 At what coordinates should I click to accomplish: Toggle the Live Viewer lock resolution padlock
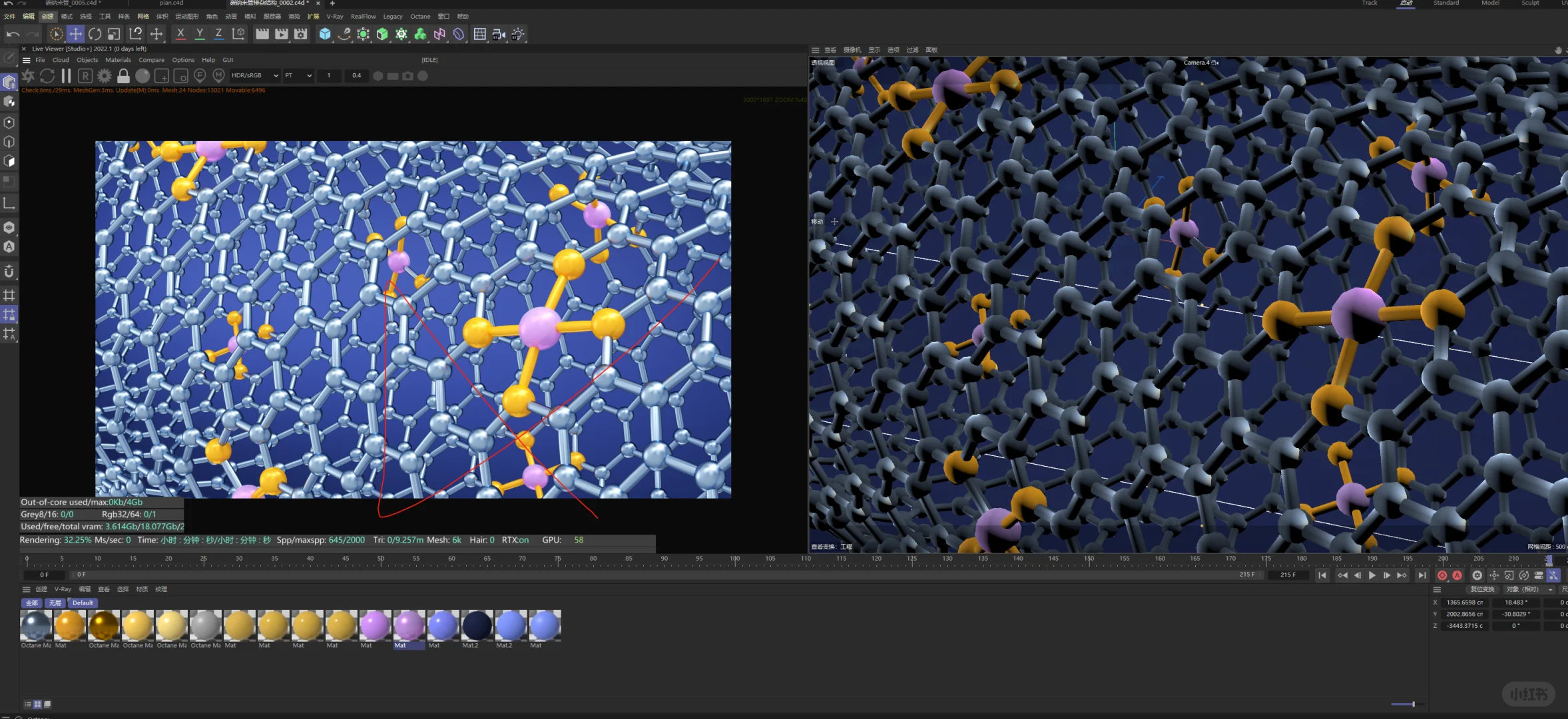point(123,76)
